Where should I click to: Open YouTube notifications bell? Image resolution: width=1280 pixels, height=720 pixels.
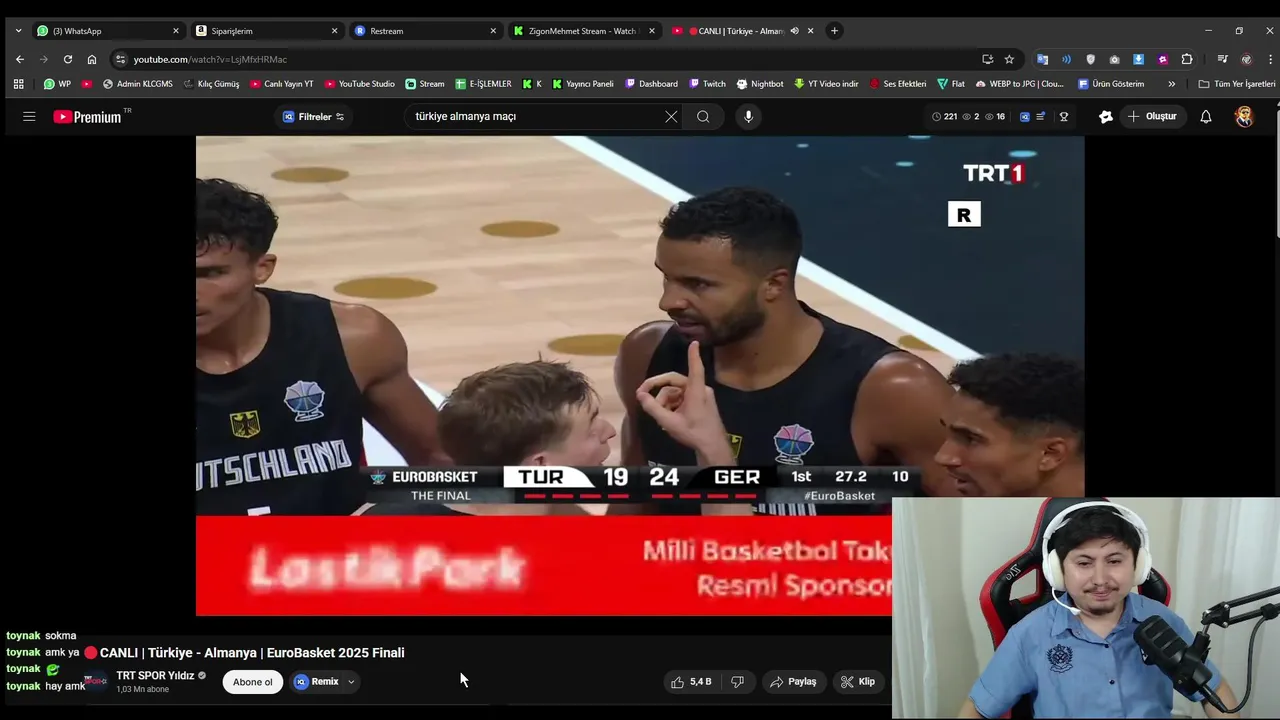pos(1206,117)
